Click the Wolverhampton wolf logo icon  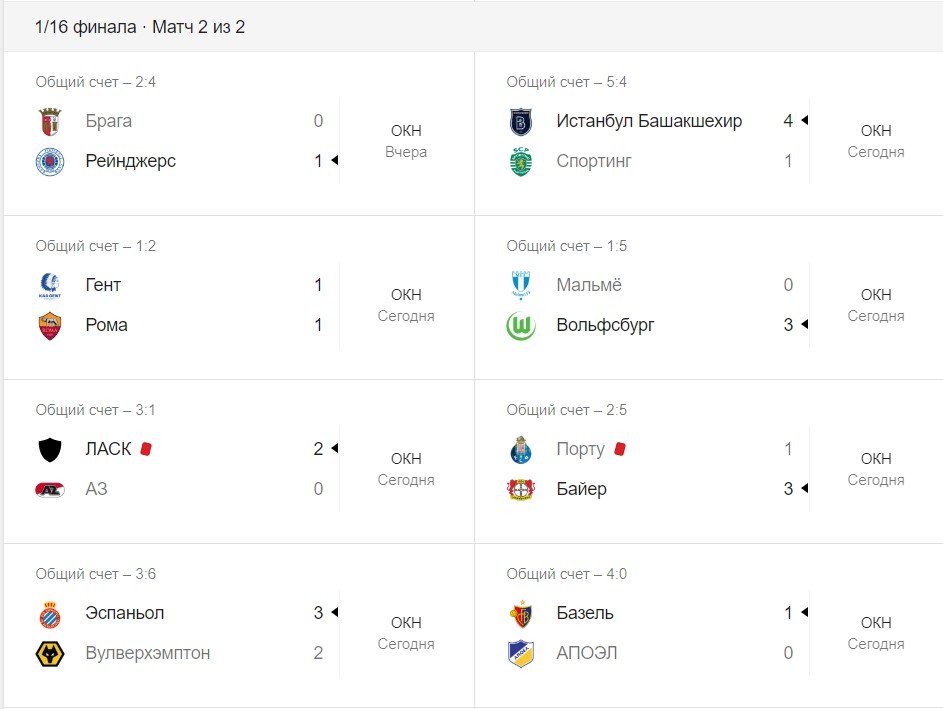coord(50,653)
